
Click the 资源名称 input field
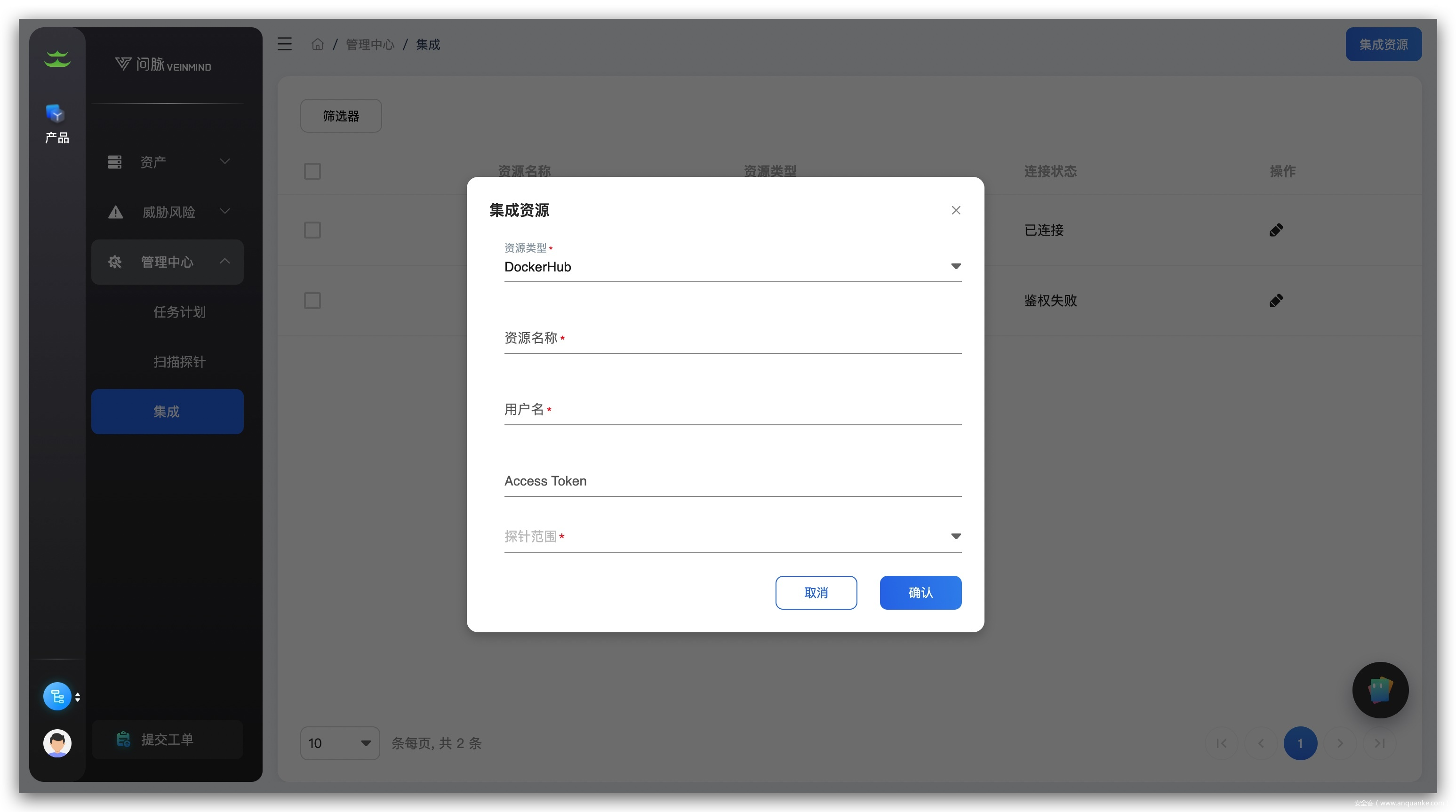[732, 338]
